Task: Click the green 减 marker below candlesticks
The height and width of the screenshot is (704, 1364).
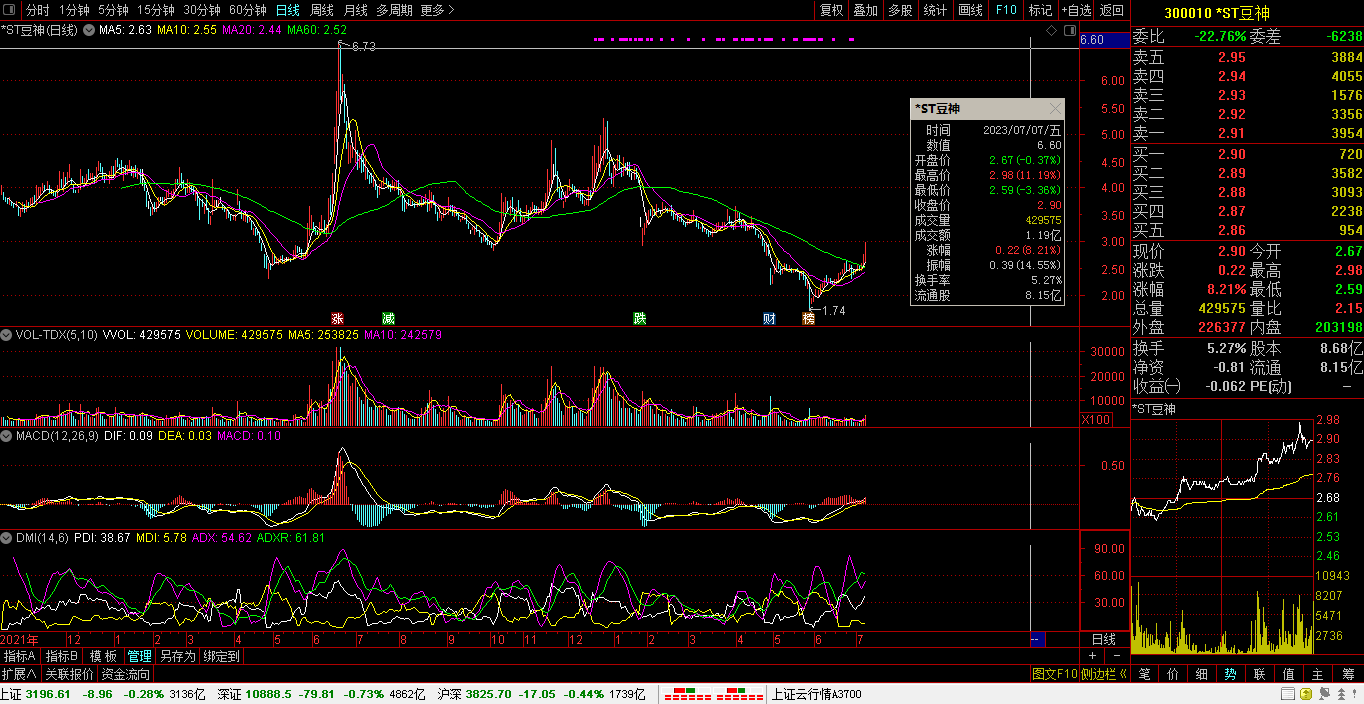Action: tap(388, 318)
